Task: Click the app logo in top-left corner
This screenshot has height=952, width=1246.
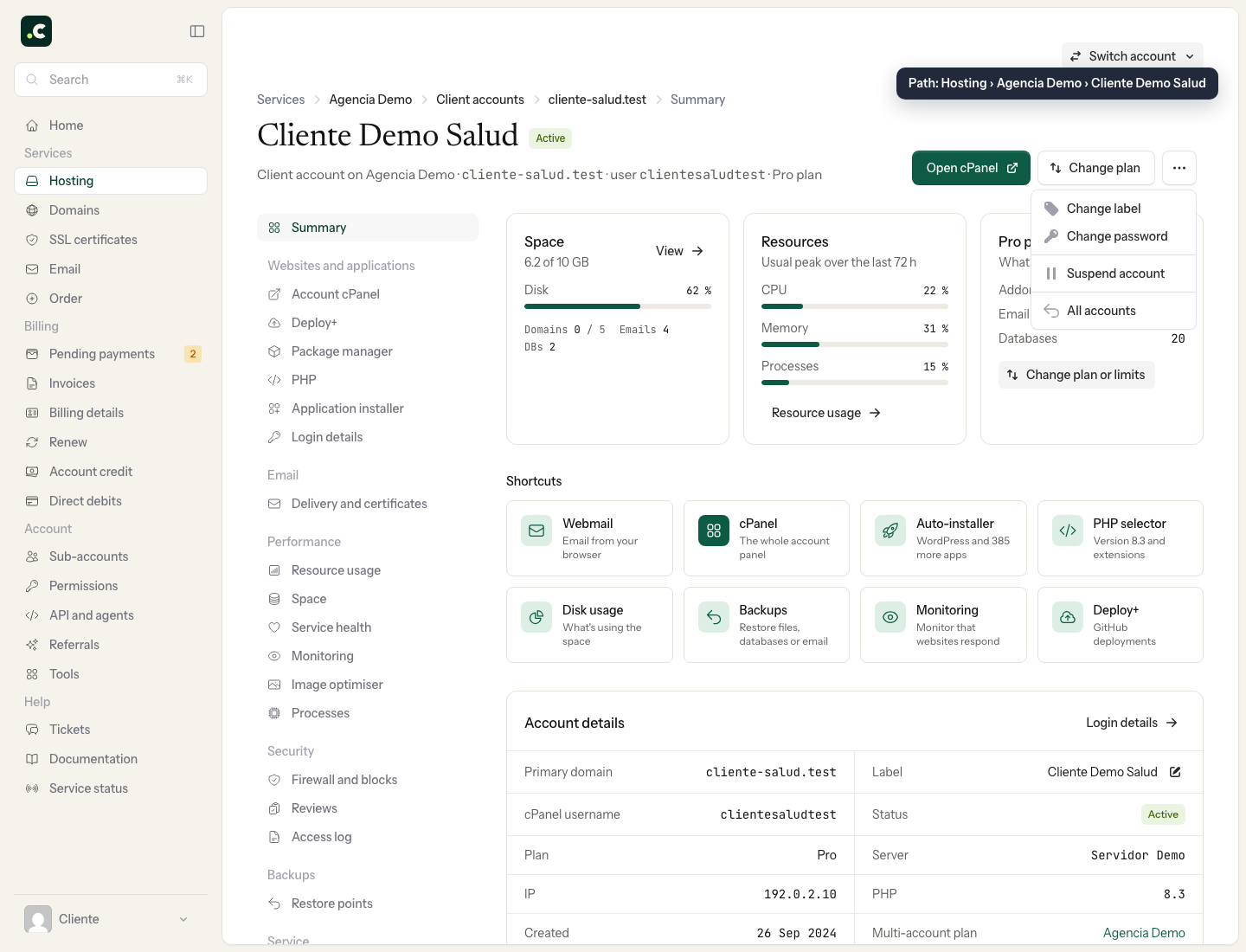Action: click(36, 31)
